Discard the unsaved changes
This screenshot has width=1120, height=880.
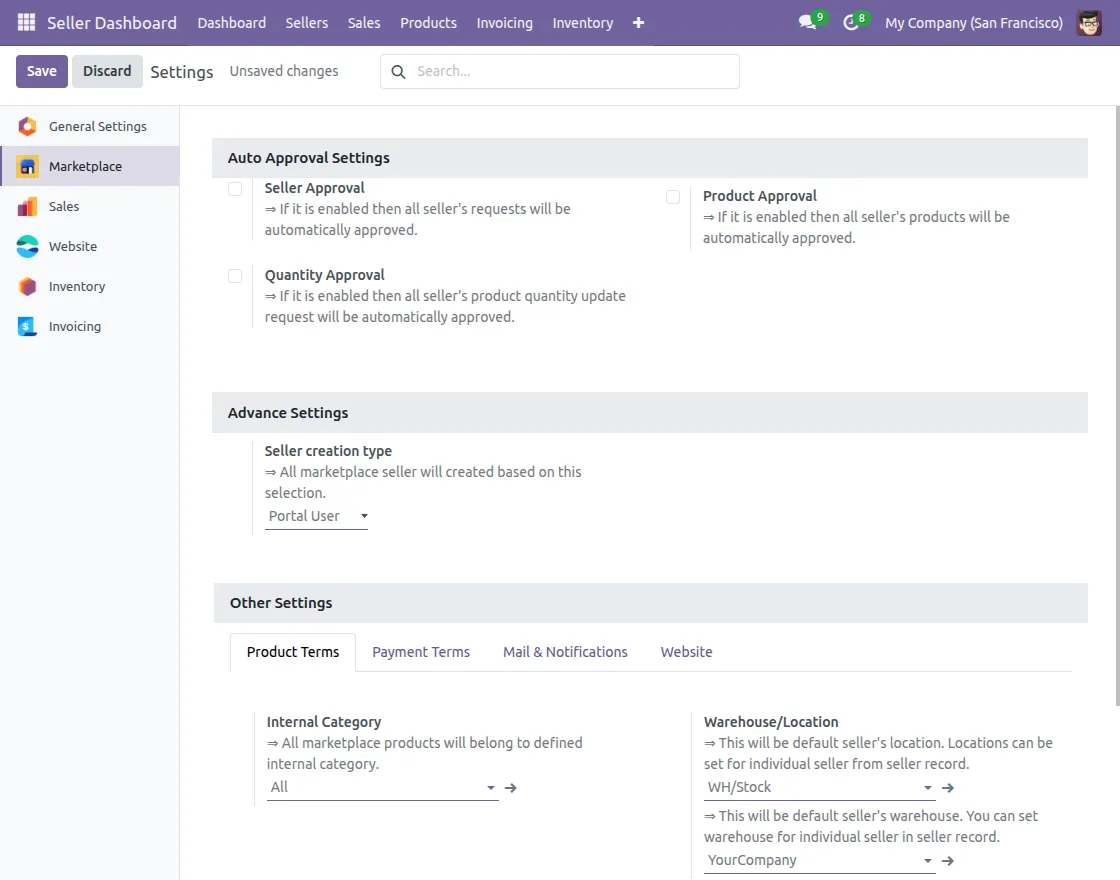click(107, 71)
